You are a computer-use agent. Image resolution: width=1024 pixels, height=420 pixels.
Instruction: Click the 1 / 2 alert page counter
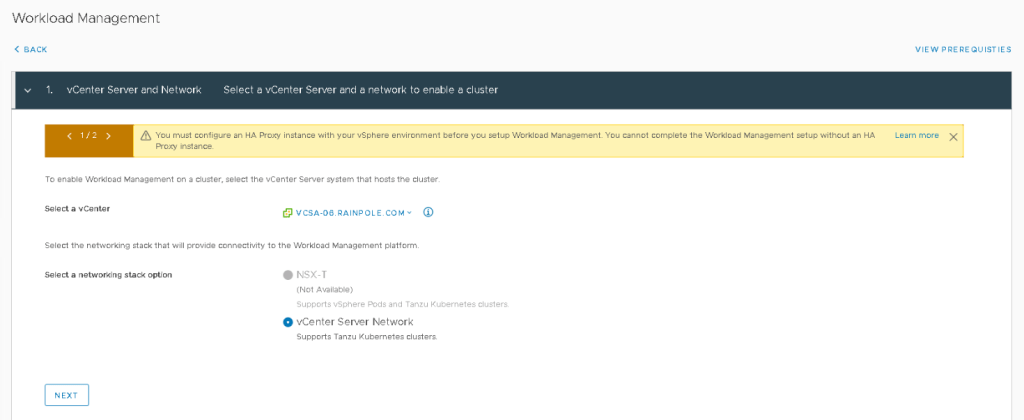pyautogui.click(x=89, y=136)
